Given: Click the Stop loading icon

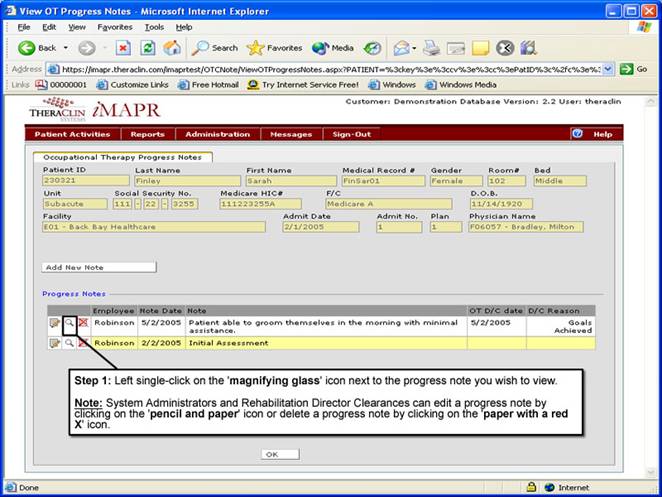Looking at the screenshot, I should [123, 47].
